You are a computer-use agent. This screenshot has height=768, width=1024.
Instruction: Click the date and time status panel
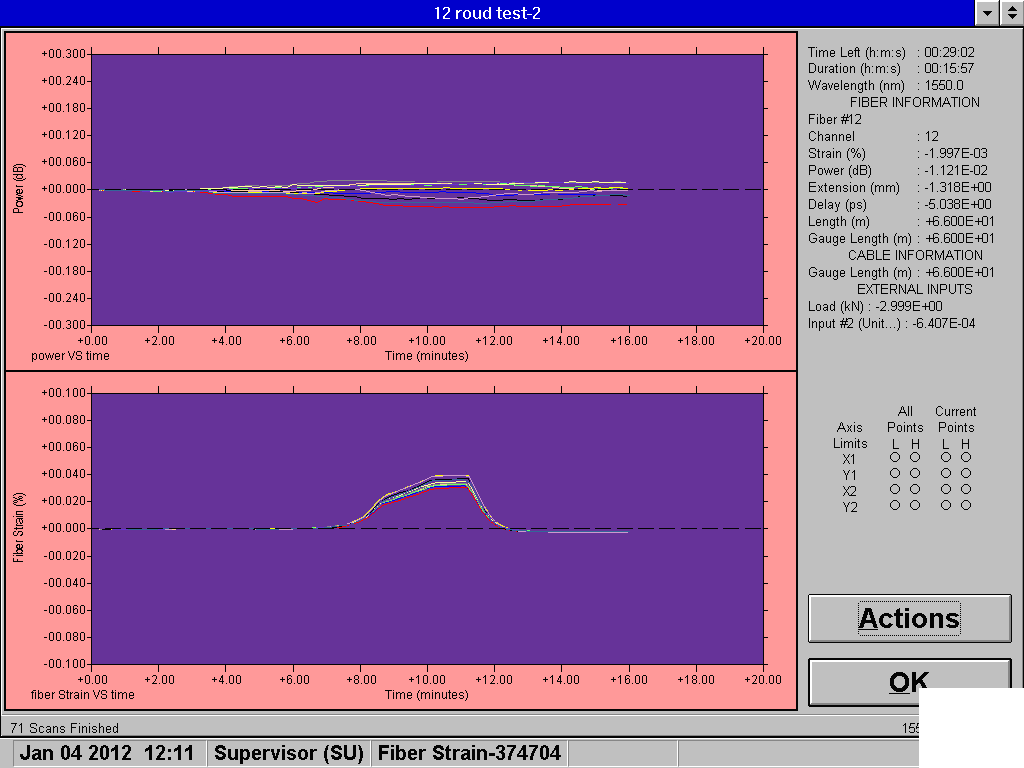110,753
